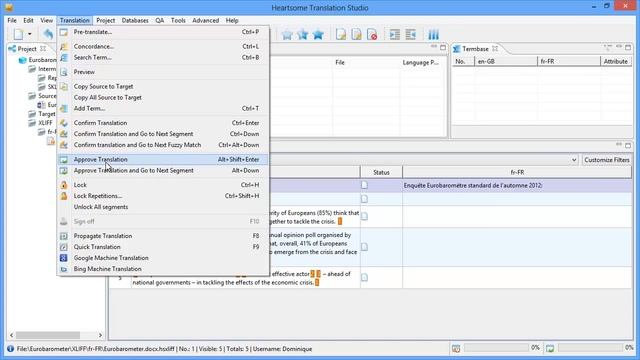640x360 pixels.
Task: Click the Customize Filters button
Action: pos(607,160)
